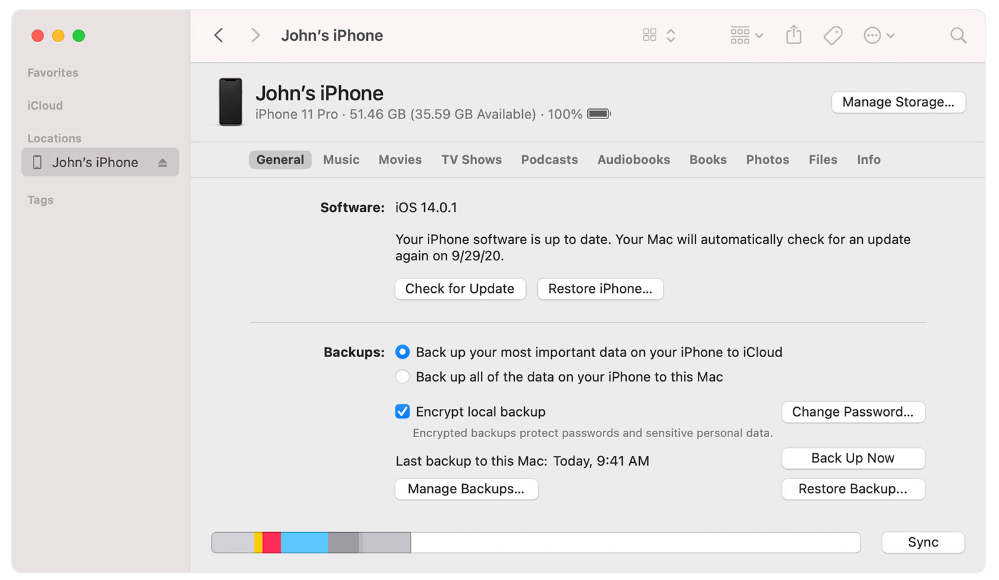Click the Edit Tags icon

(833, 35)
